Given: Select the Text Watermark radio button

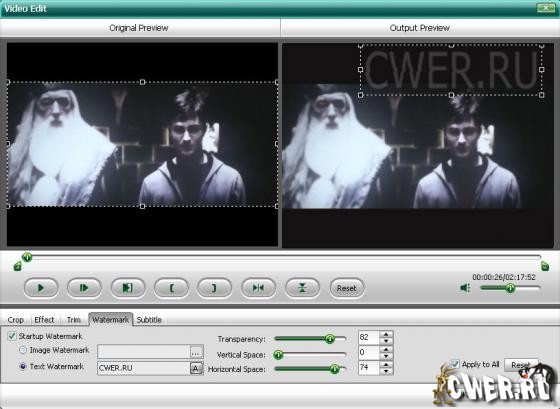Looking at the screenshot, I should (23, 366).
